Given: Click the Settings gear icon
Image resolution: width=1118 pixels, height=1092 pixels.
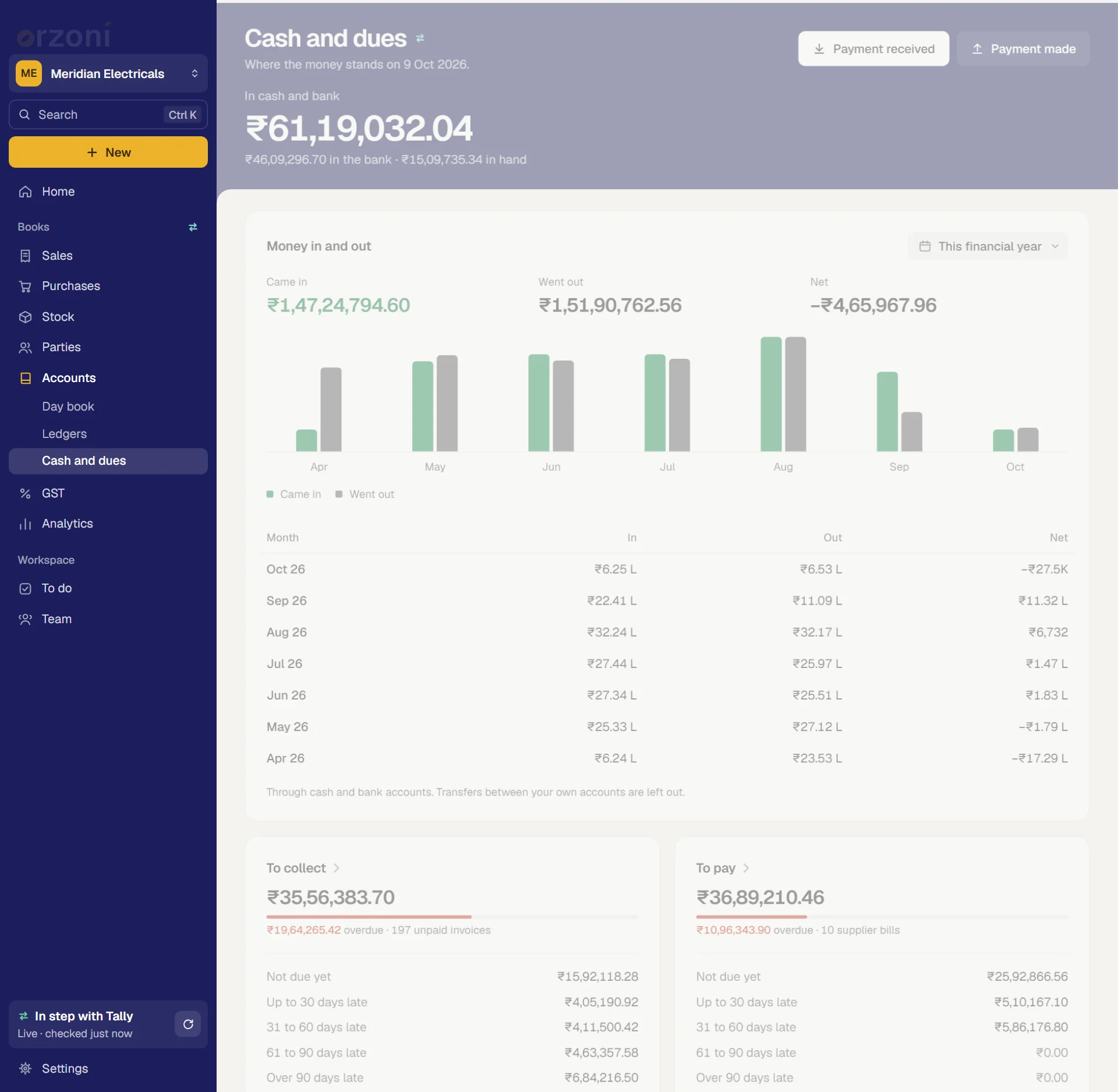Looking at the screenshot, I should 25,1068.
